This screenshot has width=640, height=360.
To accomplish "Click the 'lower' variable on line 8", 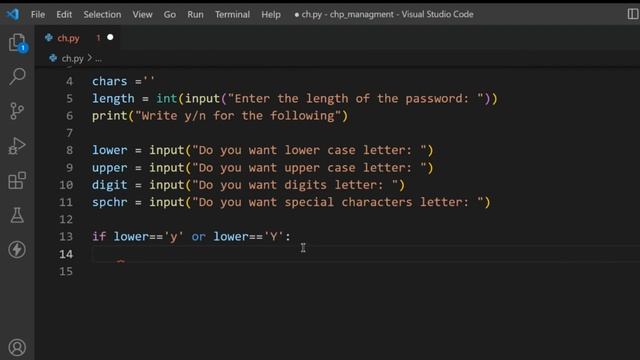I will 109,150.
